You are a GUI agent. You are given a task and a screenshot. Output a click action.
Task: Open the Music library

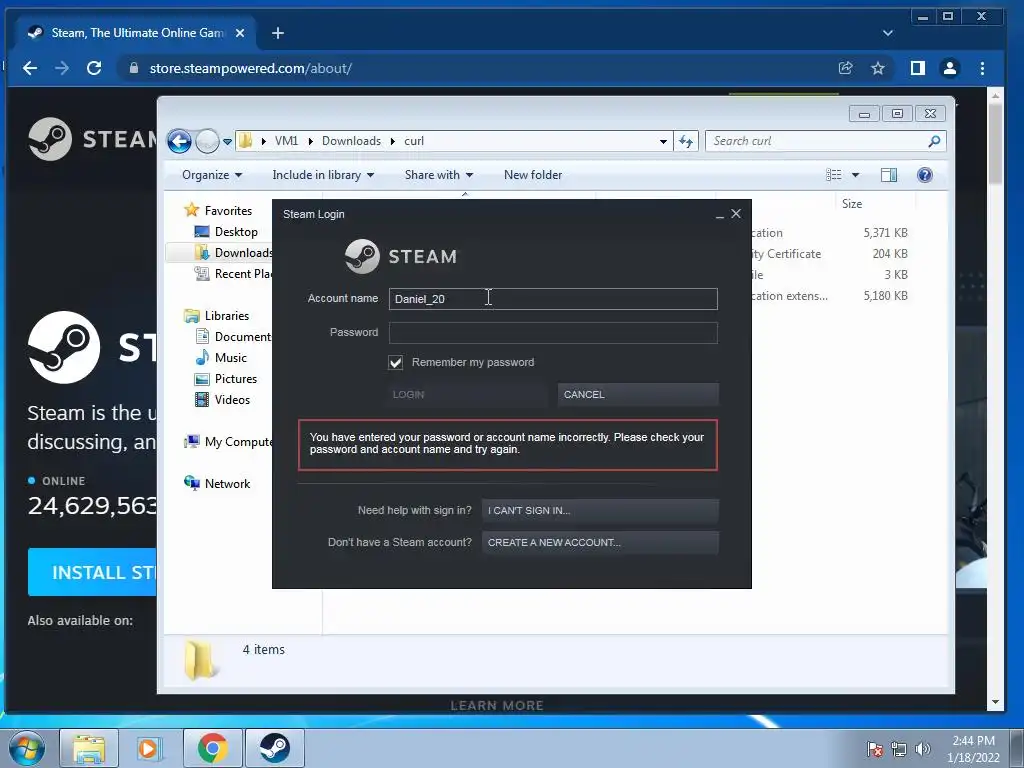(x=231, y=358)
